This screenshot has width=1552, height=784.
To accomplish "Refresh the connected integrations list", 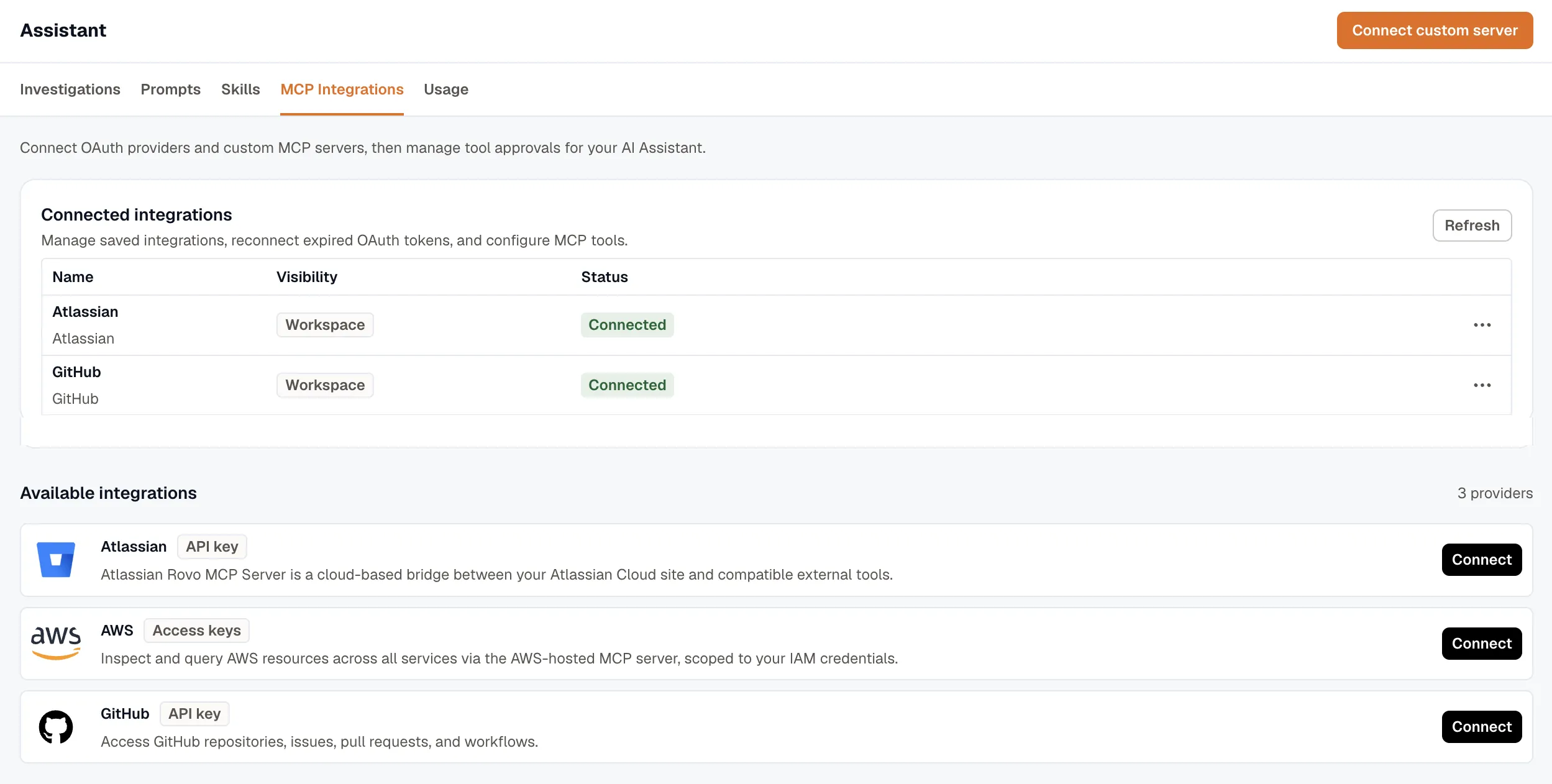I will coord(1472,226).
